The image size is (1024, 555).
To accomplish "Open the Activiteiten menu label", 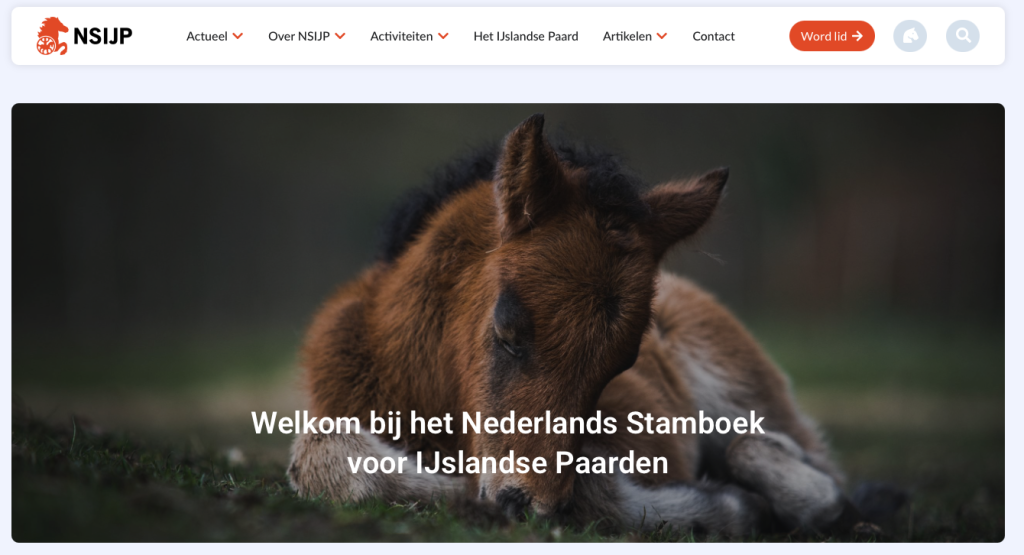I will coord(401,36).
